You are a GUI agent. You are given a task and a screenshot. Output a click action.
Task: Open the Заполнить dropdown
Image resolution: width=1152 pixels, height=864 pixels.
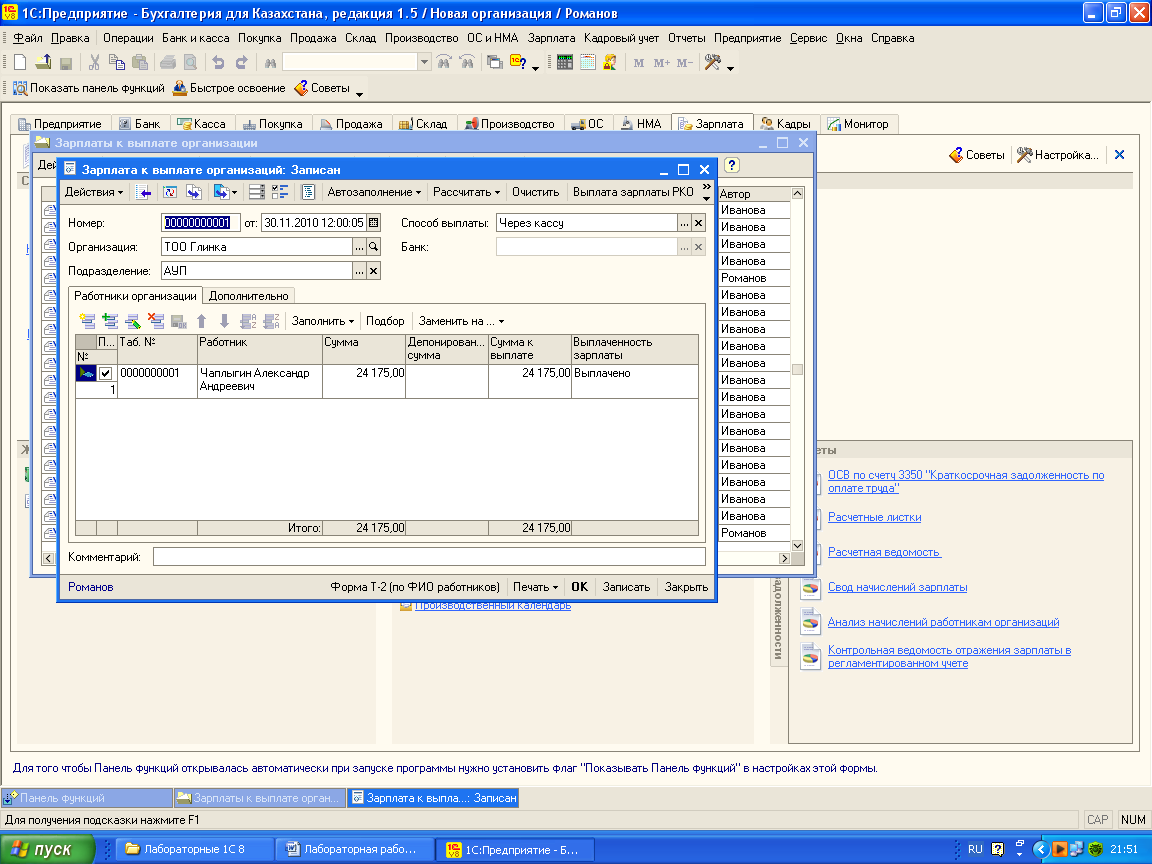click(x=323, y=321)
